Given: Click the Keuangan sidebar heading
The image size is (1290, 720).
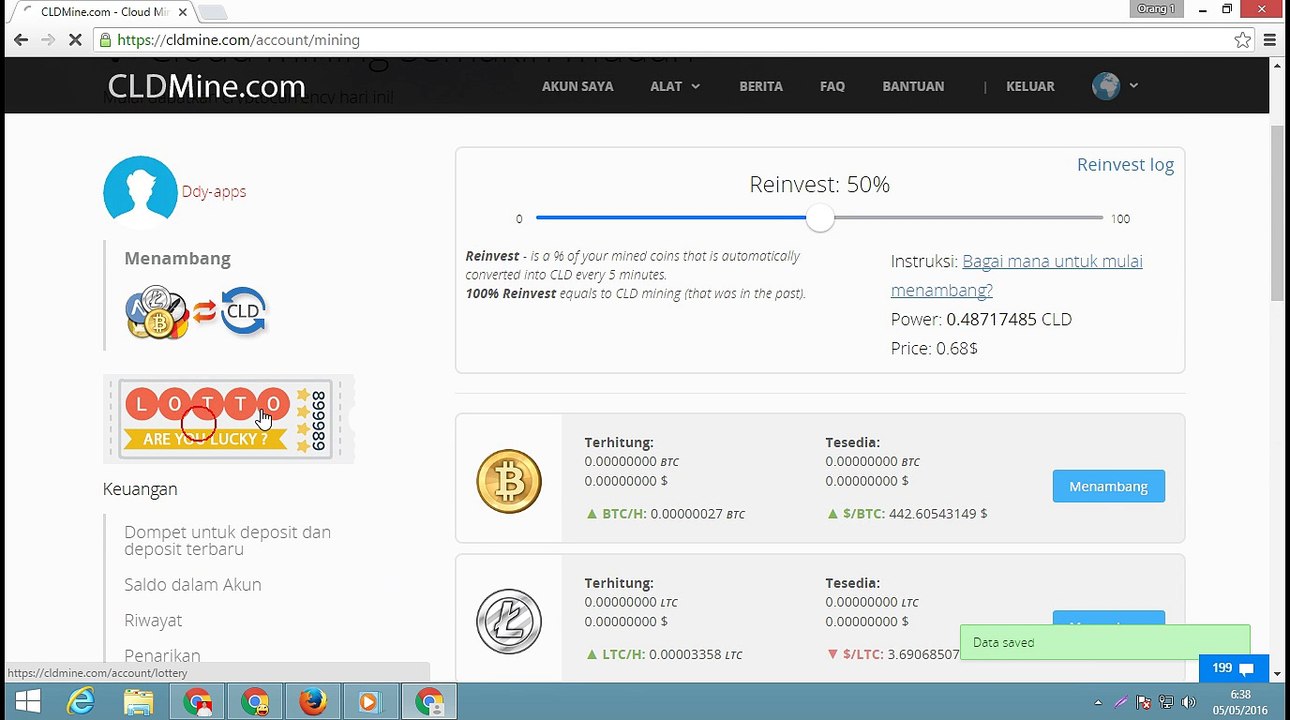Looking at the screenshot, I should (x=140, y=489).
